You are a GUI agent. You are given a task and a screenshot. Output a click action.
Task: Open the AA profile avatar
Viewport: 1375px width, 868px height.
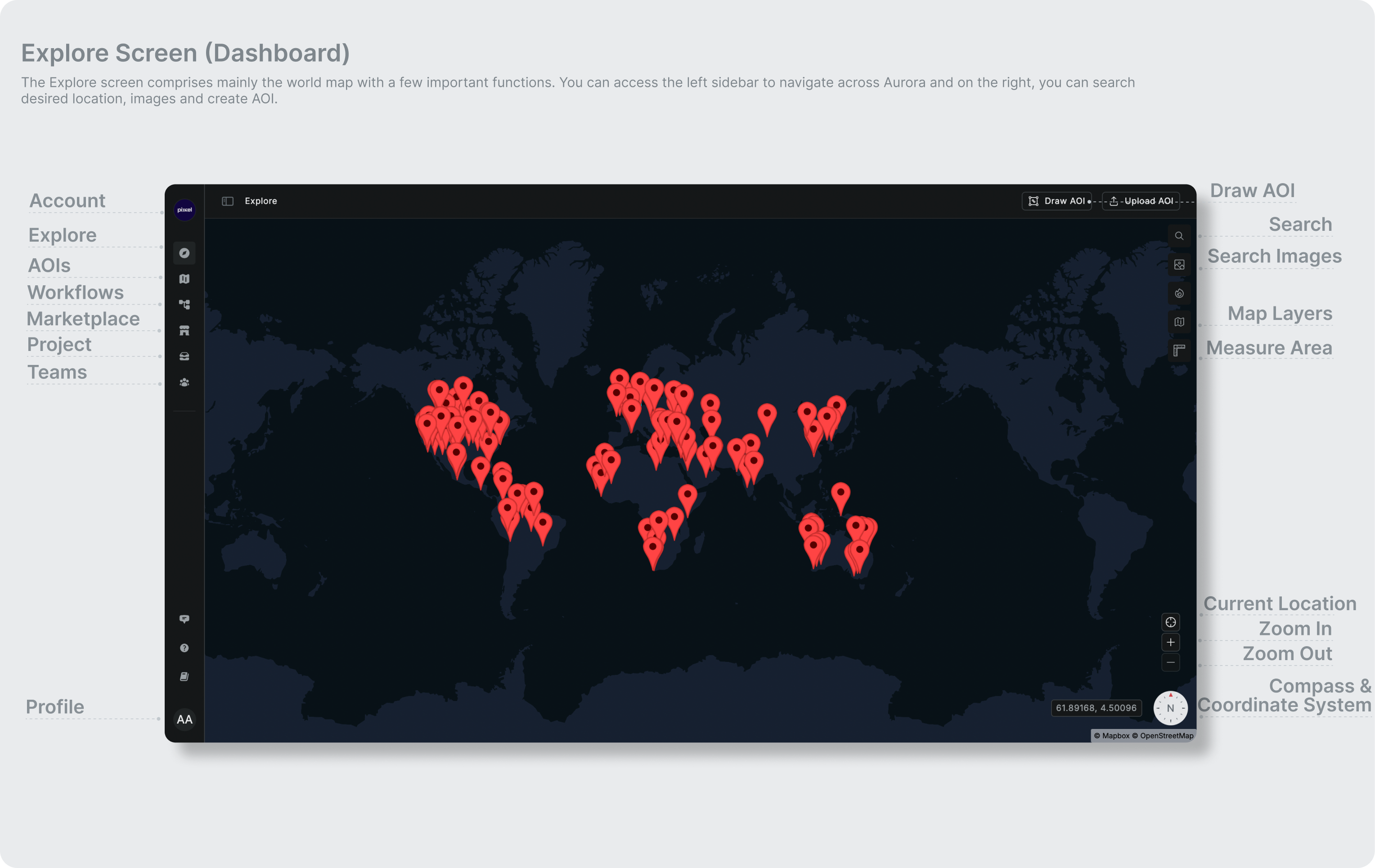click(184, 720)
